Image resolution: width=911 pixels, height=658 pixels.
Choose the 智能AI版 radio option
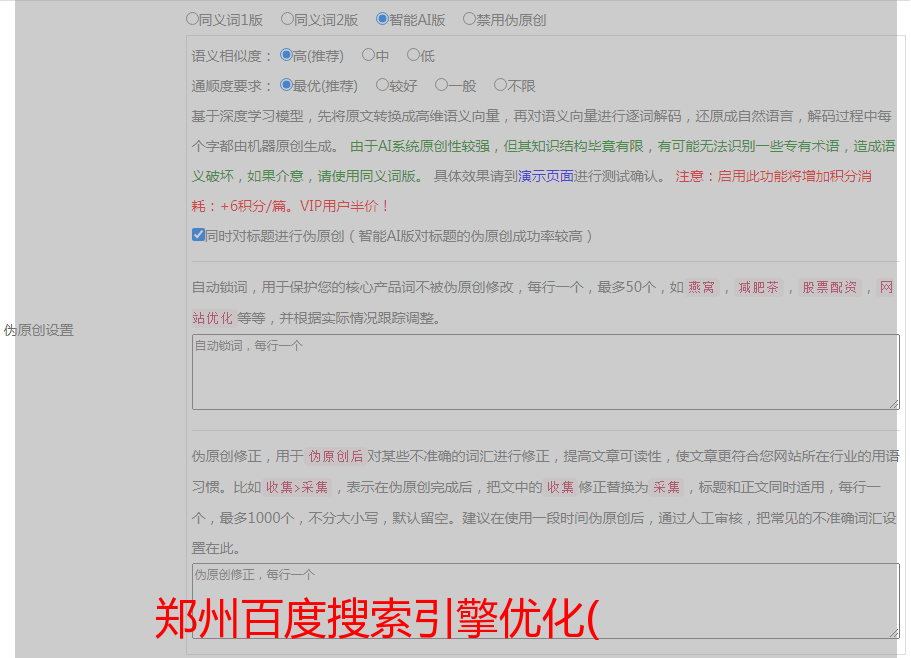tap(382, 19)
